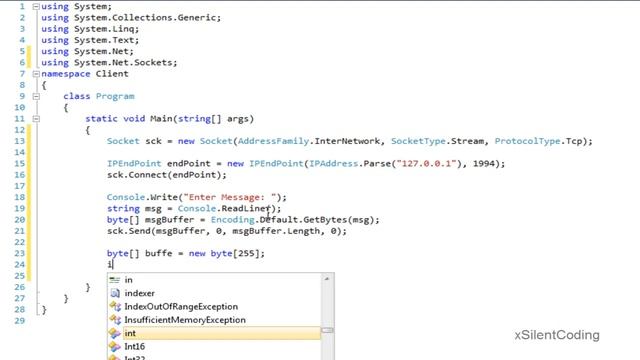Click the IntelliSense list scroll-up arrow

(327, 279)
